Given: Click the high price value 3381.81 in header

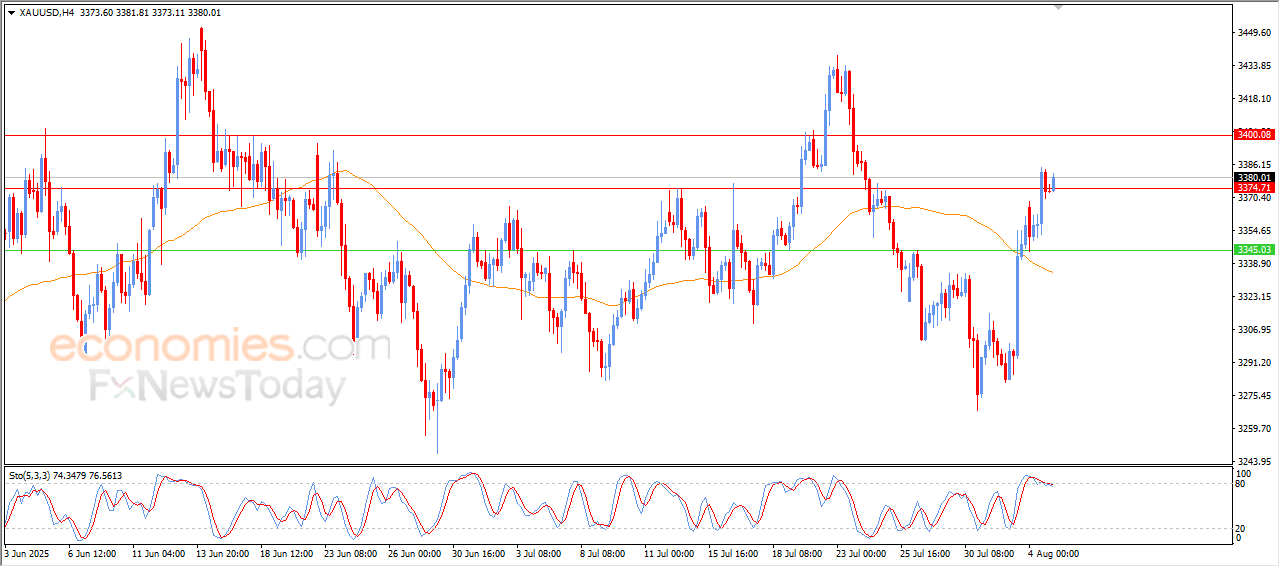Looking at the screenshot, I should (x=131, y=13).
